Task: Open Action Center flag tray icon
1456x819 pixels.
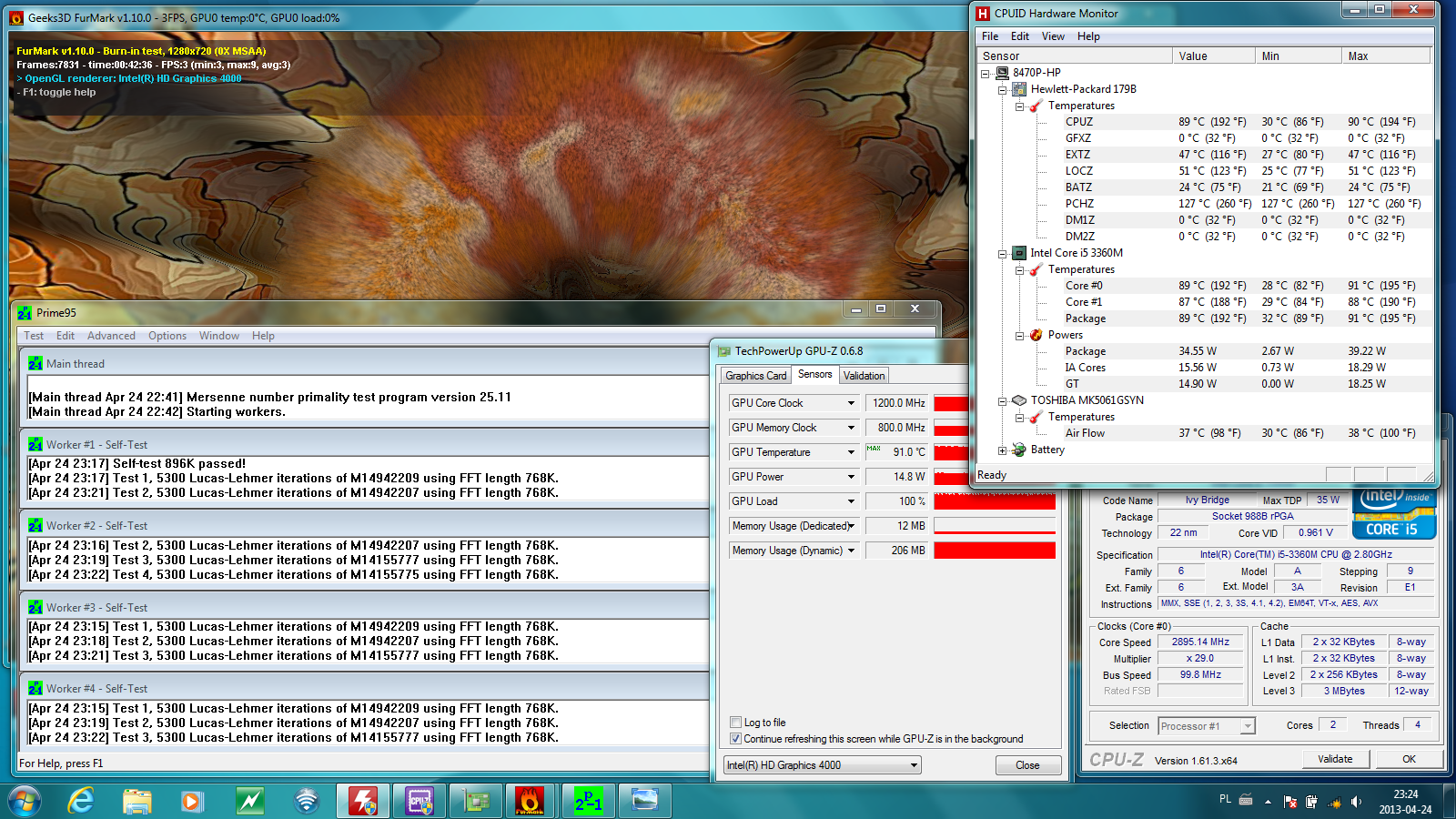Action: coord(1289,802)
